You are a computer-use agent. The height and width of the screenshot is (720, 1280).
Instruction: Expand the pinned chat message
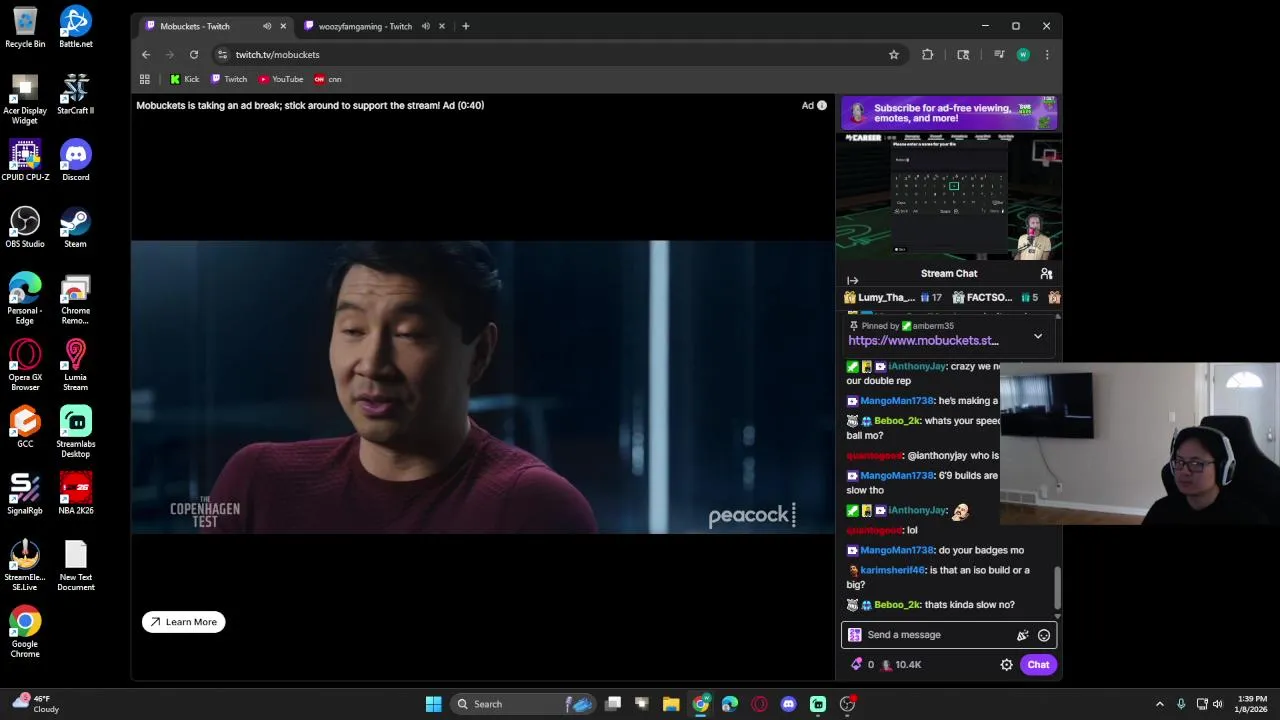(x=1038, y=336)
